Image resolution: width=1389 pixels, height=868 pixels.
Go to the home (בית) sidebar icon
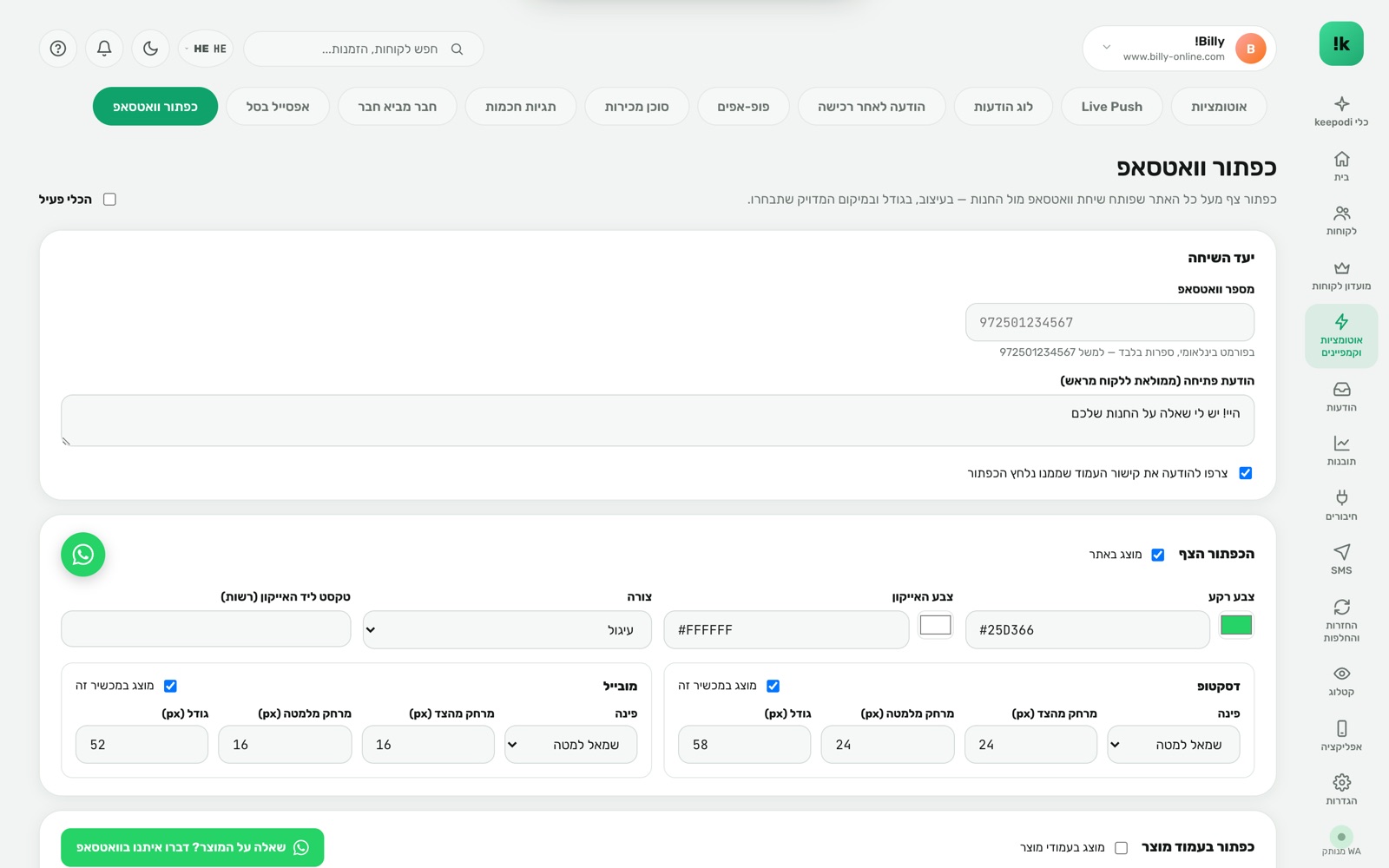1341,159
